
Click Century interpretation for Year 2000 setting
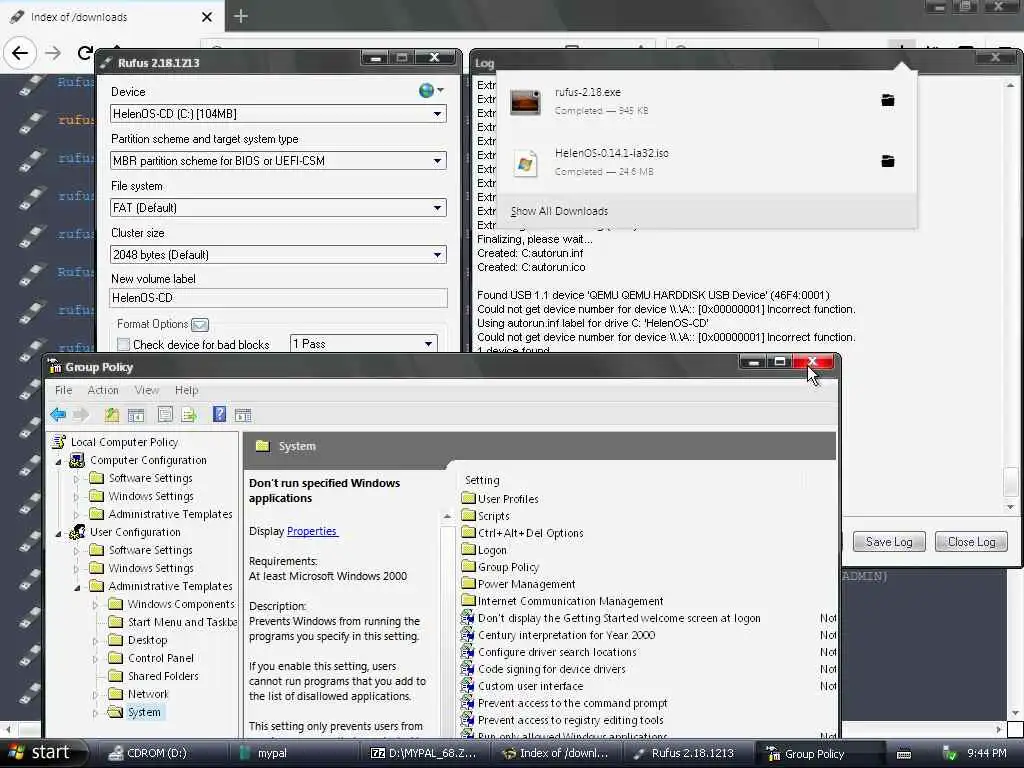point(566,635)
